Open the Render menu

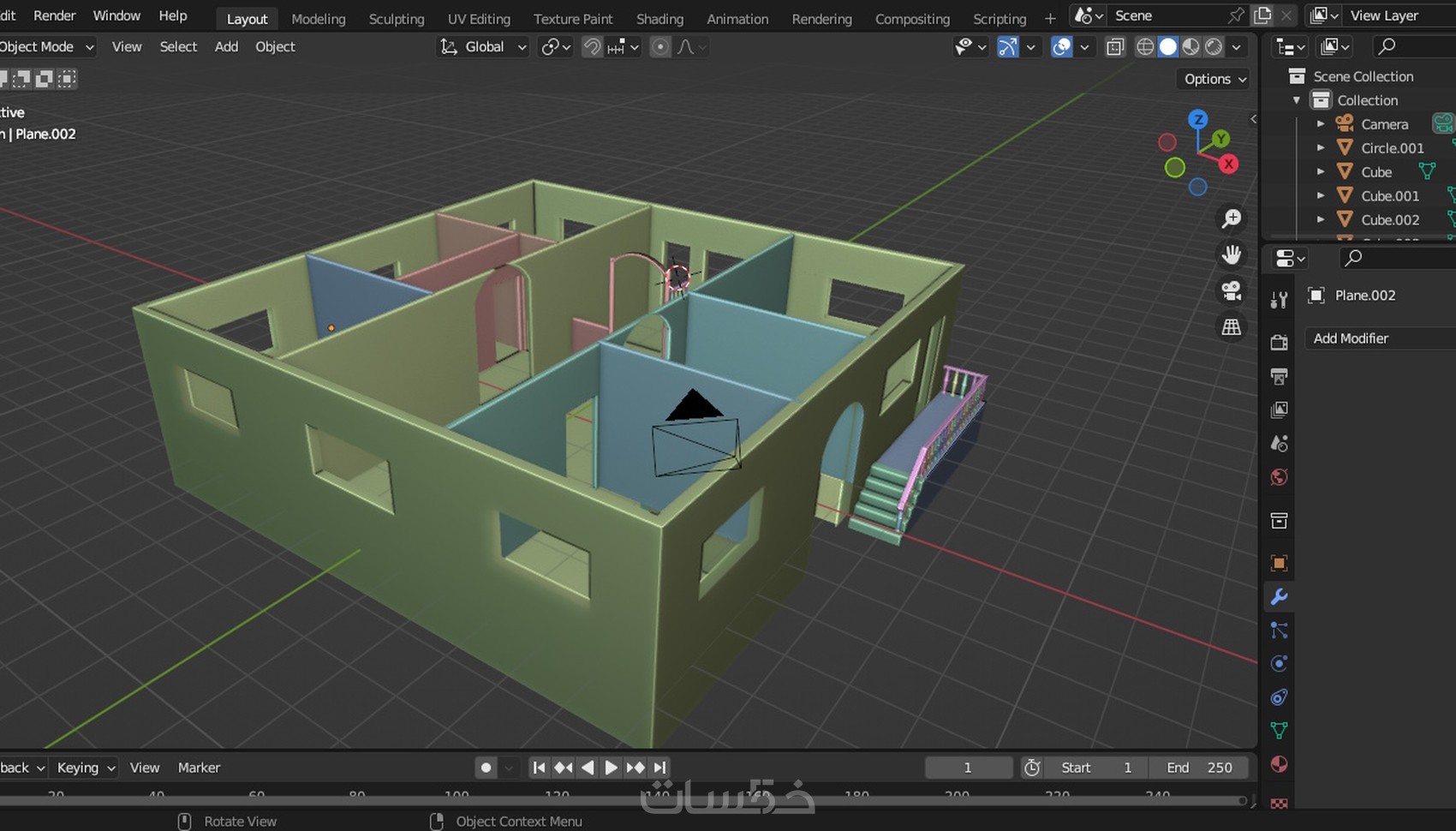coord(54,15)
